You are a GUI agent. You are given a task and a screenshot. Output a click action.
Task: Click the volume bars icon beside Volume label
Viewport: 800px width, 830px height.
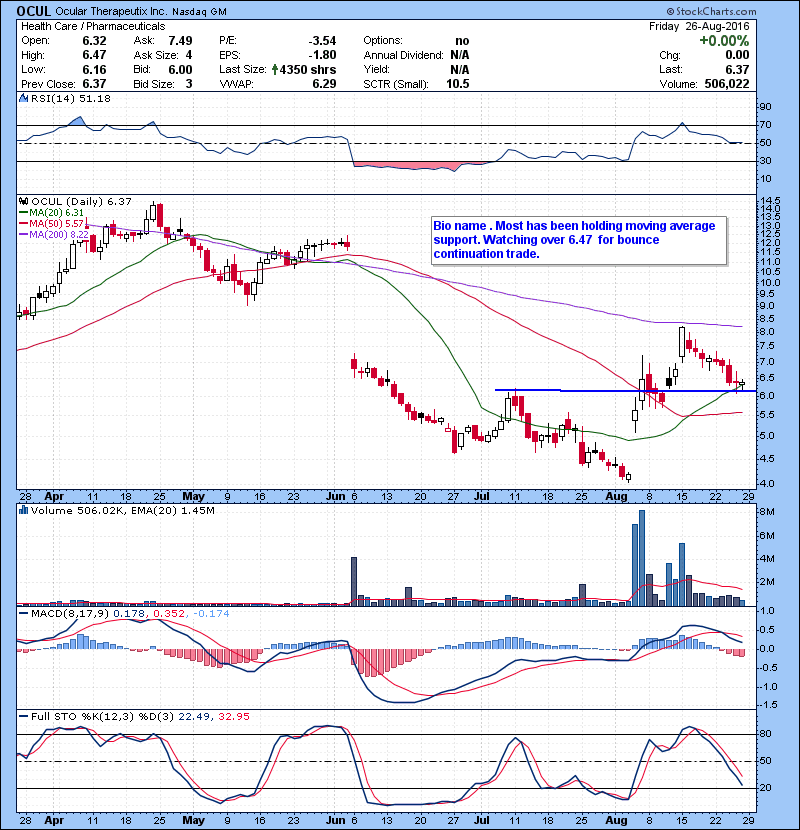(23, 510)
